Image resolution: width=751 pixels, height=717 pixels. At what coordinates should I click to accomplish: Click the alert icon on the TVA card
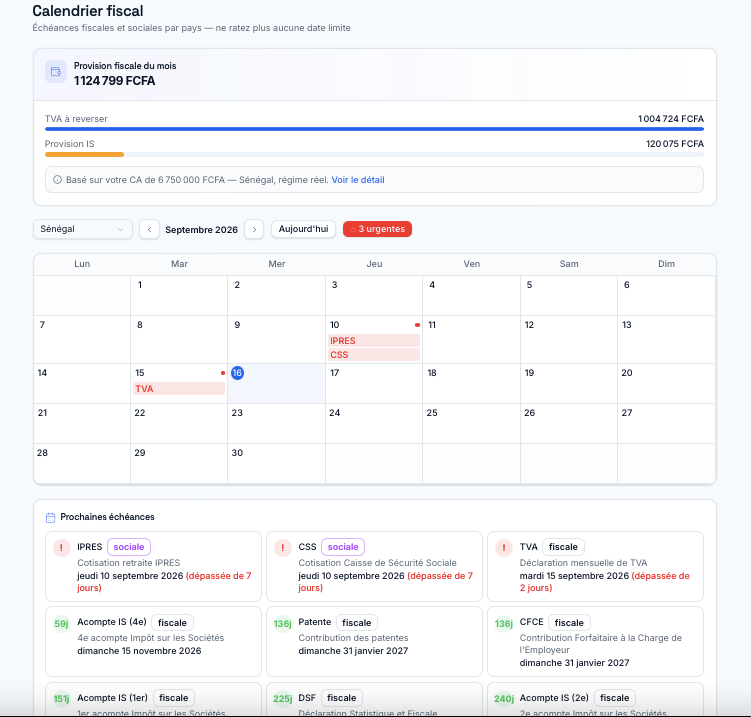pos(504,547)
